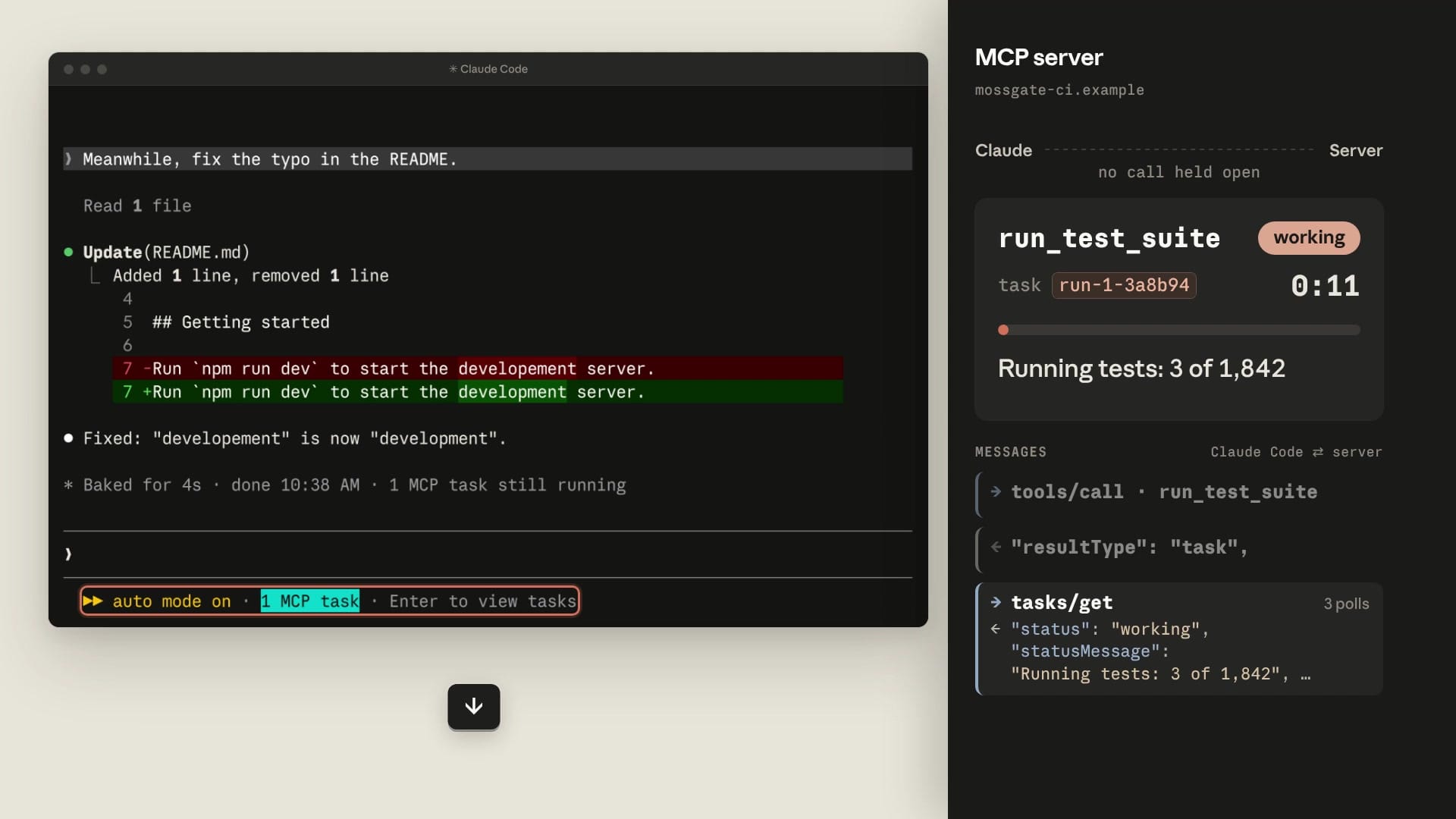The width and height of the screenshot is (1456, 819).
Task: Click incoming arrow beside "resultType" row
Action: click(x=996, y=547)
